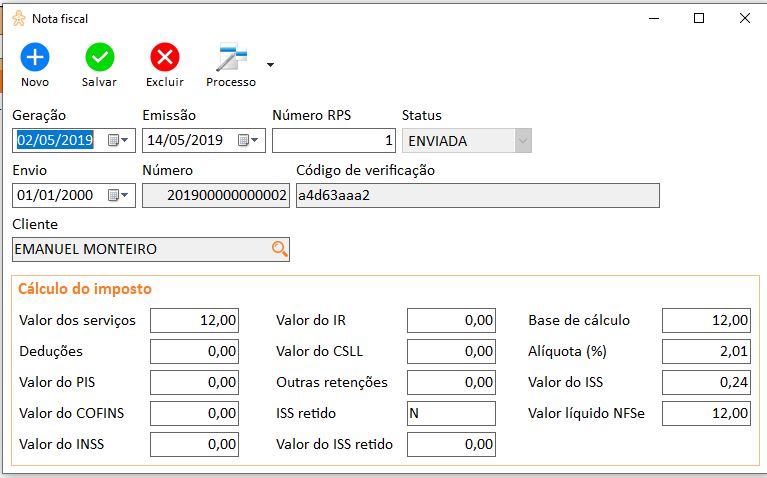The image size is (767, 478).
Task: Click the Valor do INSS field
Action: coord(194,444)
